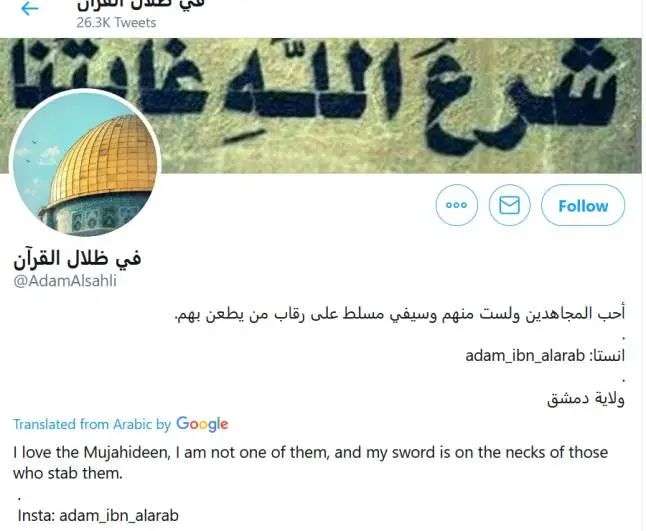646x531 pixels.
Task: Click the profile title in the top bar
Action: pos(140,4)
